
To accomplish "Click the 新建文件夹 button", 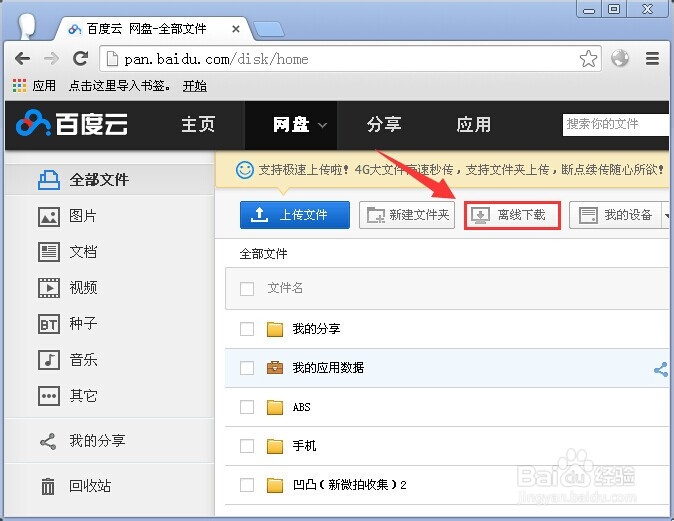I will (407, 215).
